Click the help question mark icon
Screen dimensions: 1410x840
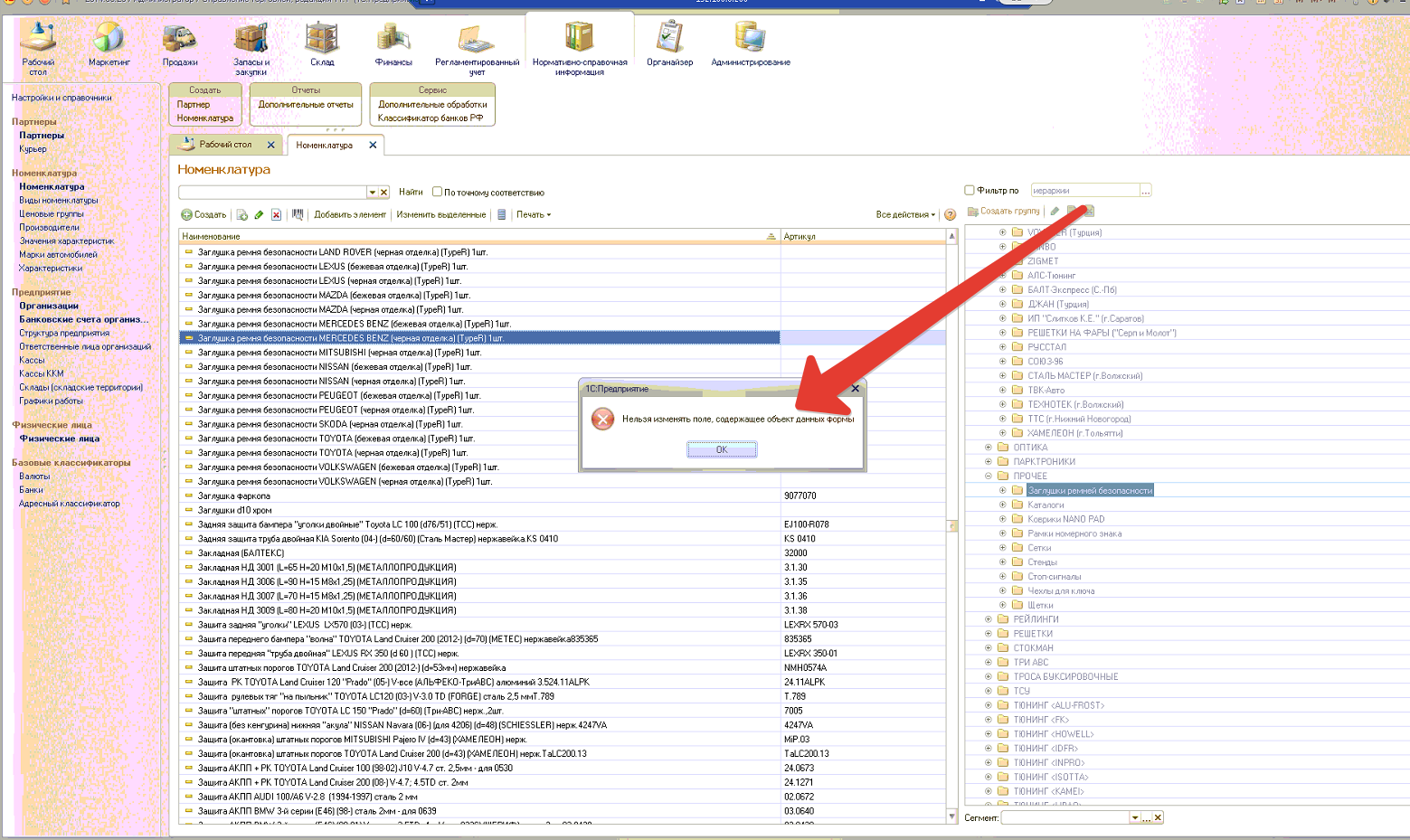tap(950, 215)
